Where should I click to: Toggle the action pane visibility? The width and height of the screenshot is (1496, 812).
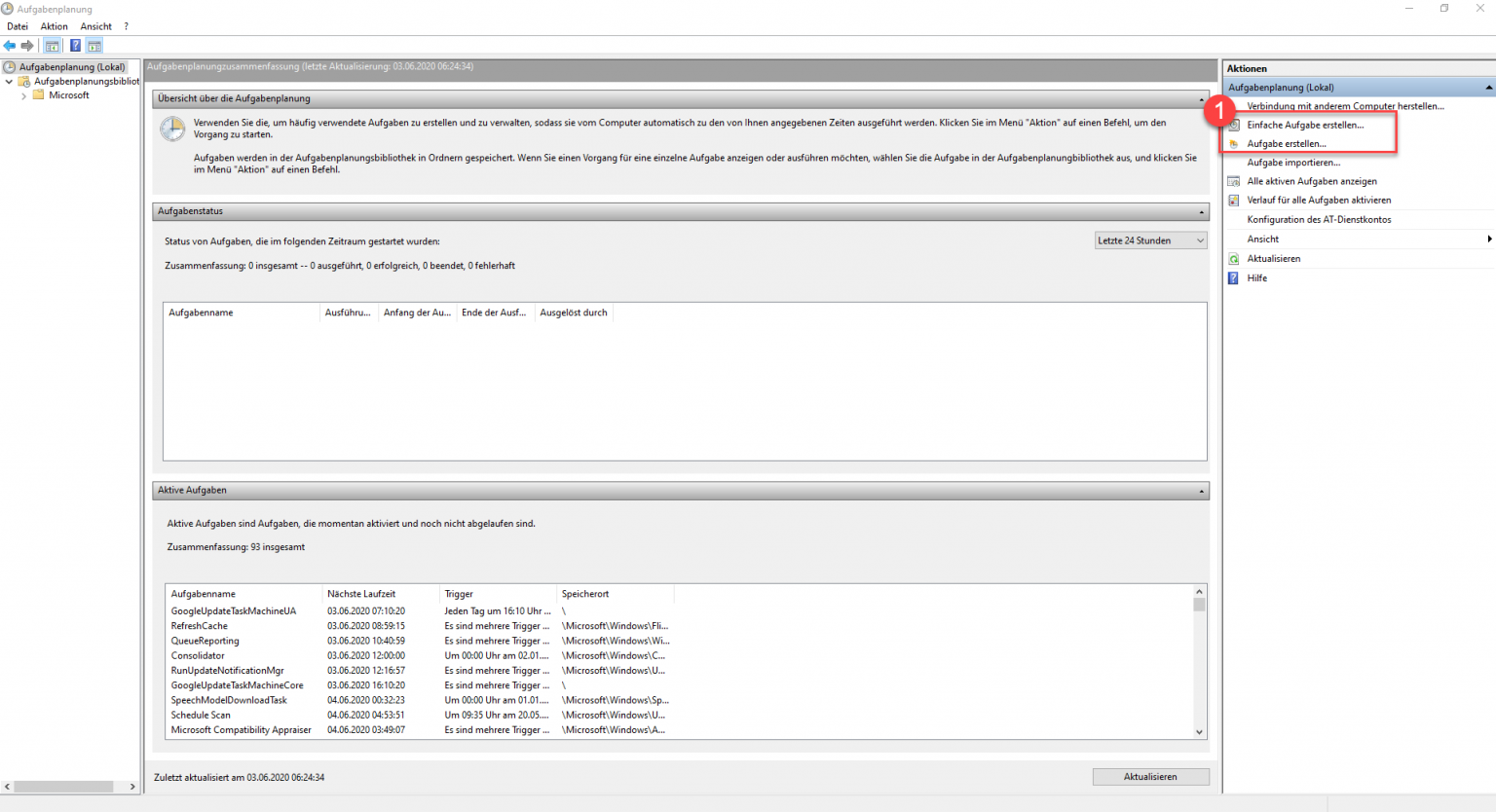[93, 45]
